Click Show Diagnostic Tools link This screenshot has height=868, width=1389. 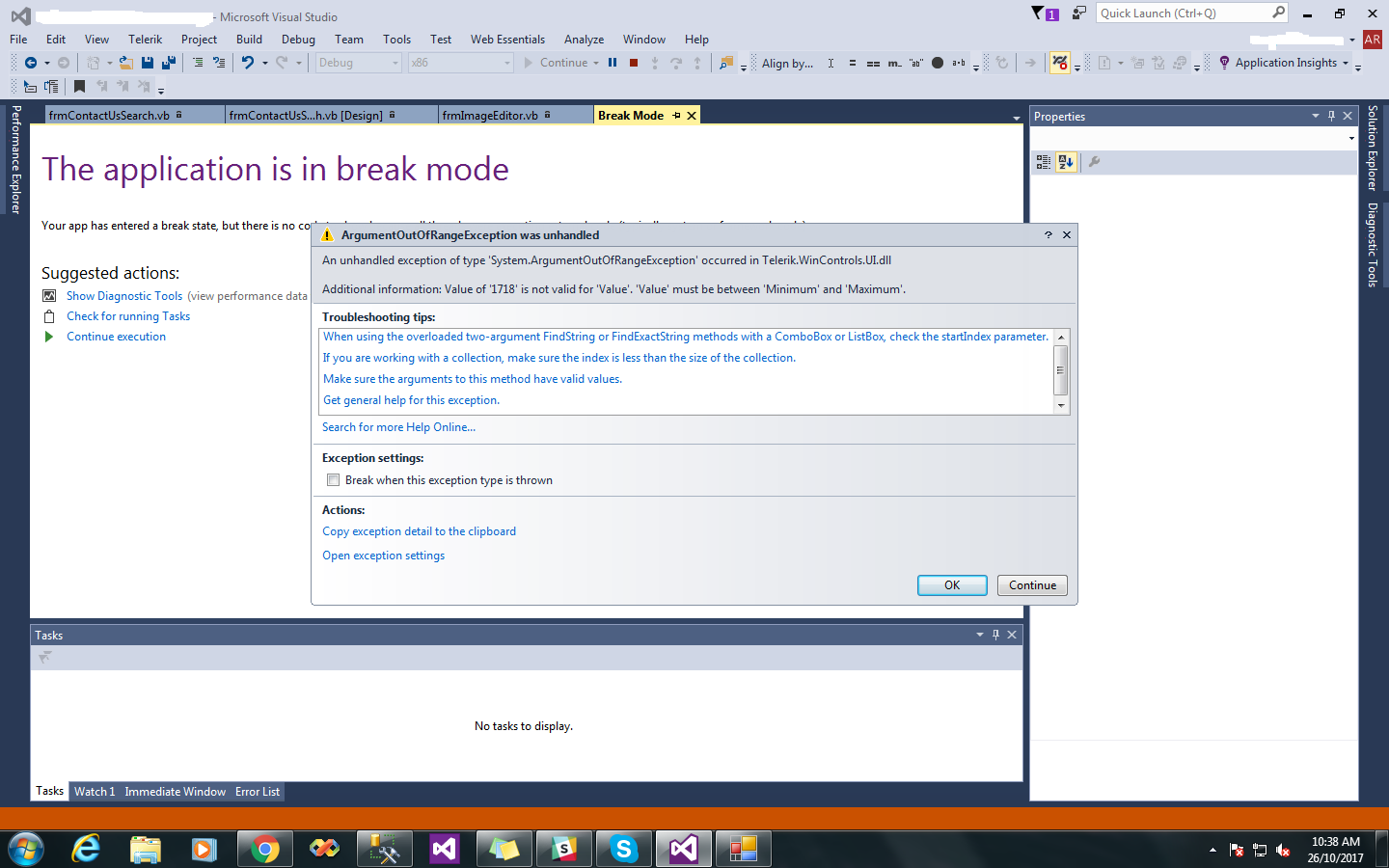coord(124,296)
